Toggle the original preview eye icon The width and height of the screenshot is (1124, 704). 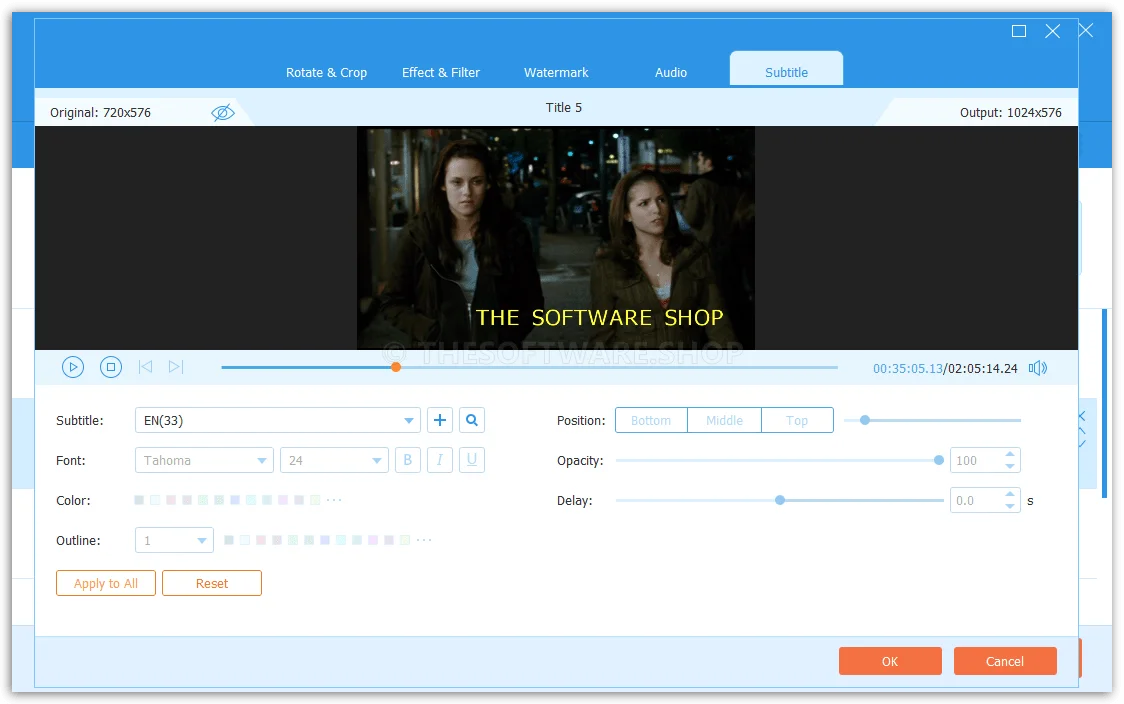tap(223, 113)
